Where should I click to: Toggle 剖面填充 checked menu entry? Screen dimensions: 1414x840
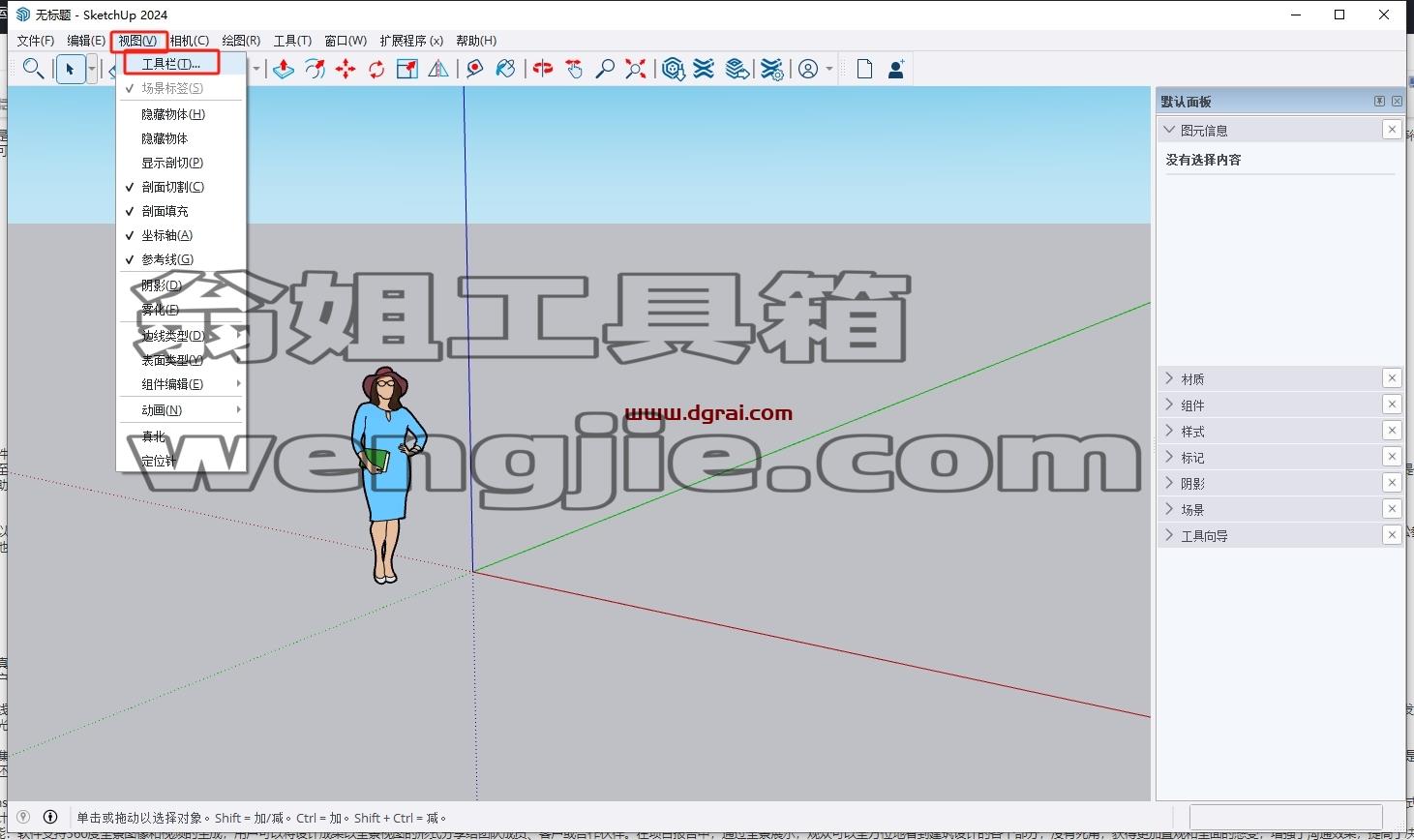[x=181, y=211]
